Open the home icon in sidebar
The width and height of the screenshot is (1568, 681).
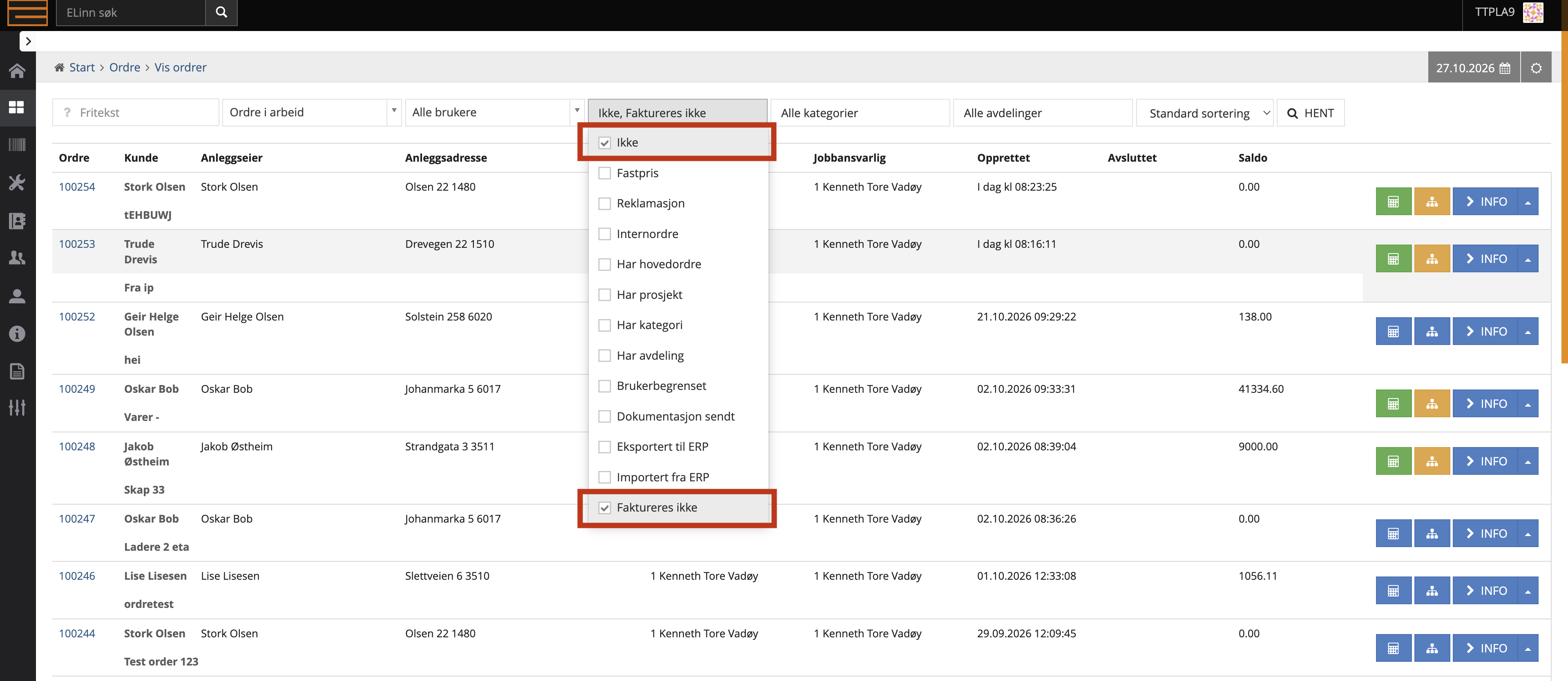click(x=17, y=71)
